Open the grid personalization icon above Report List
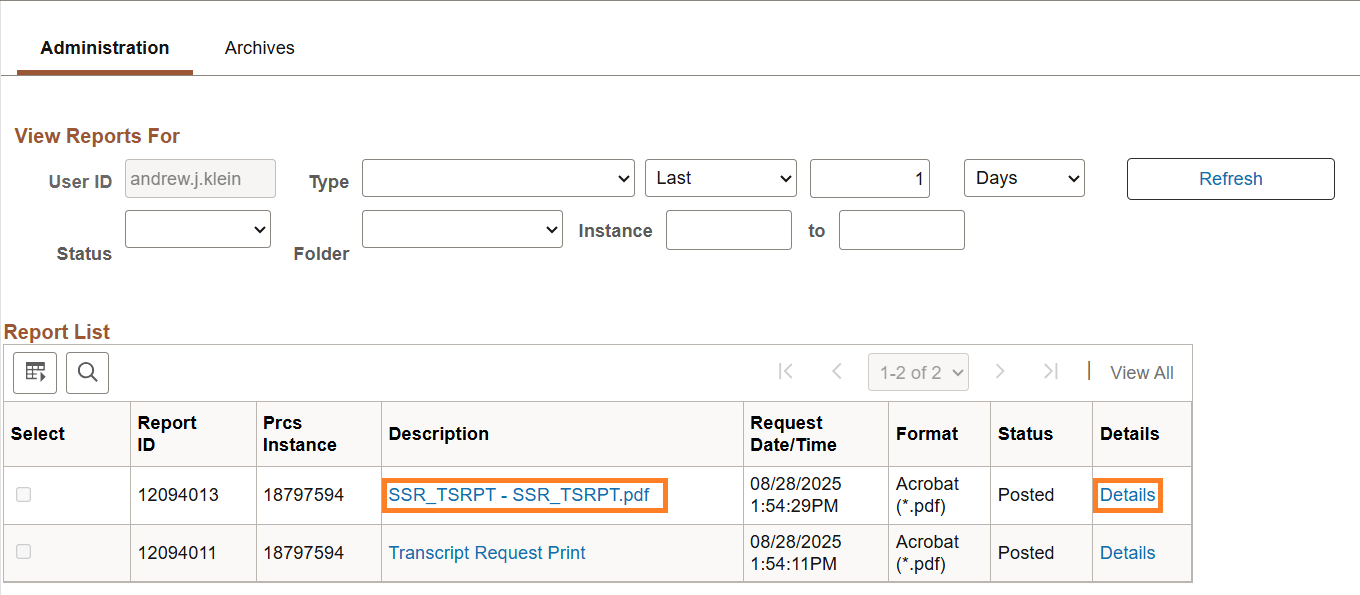 [34, 372]
